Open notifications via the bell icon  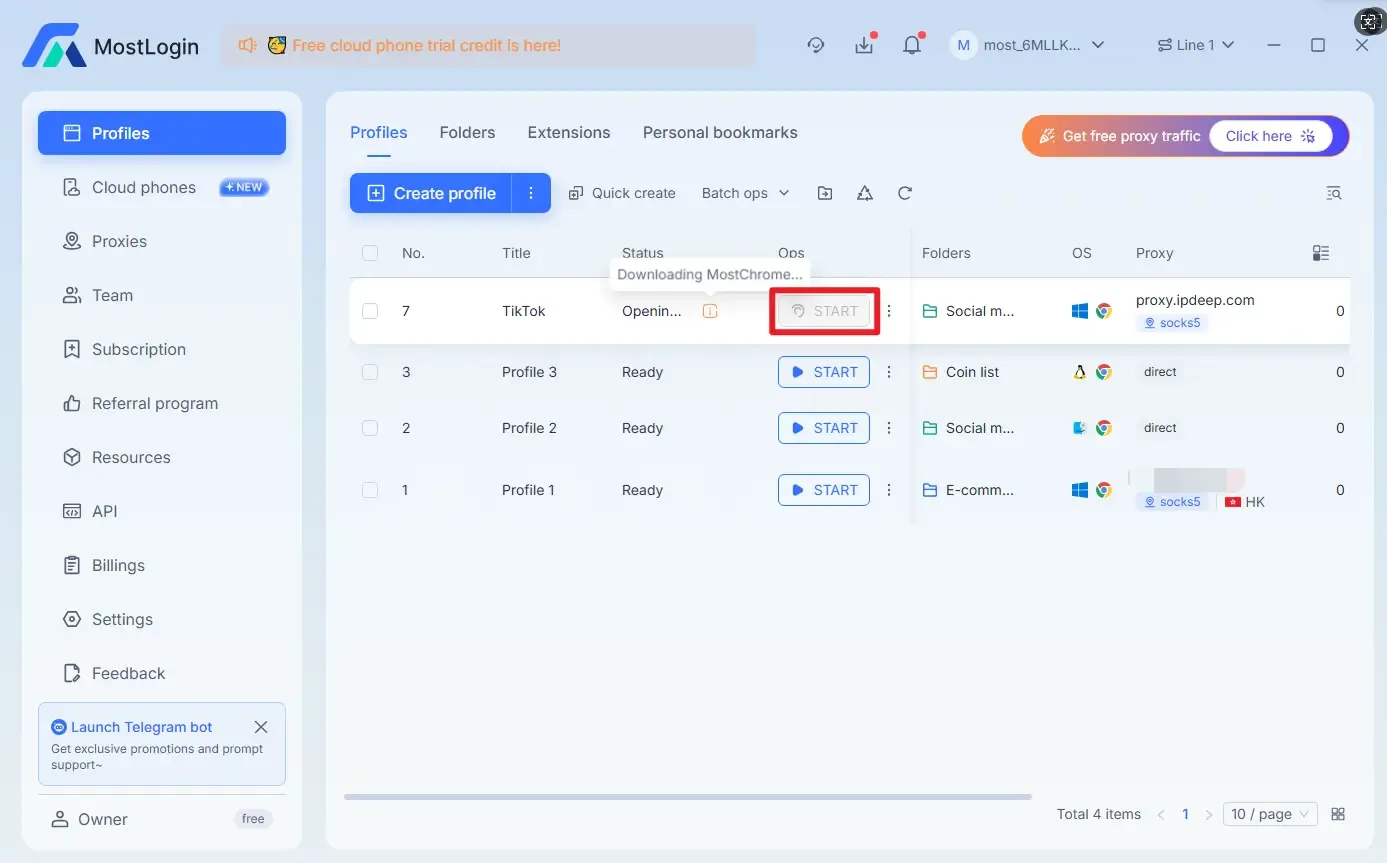[911, 44]
